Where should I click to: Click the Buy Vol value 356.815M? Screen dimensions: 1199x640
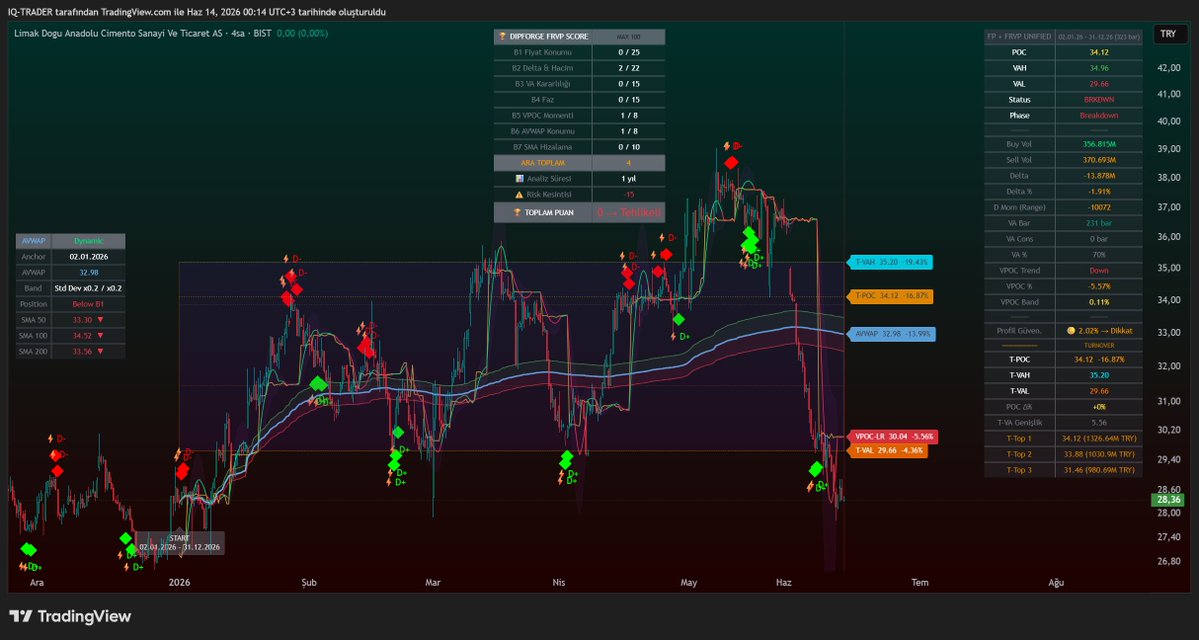click(x=1098, y=144)
